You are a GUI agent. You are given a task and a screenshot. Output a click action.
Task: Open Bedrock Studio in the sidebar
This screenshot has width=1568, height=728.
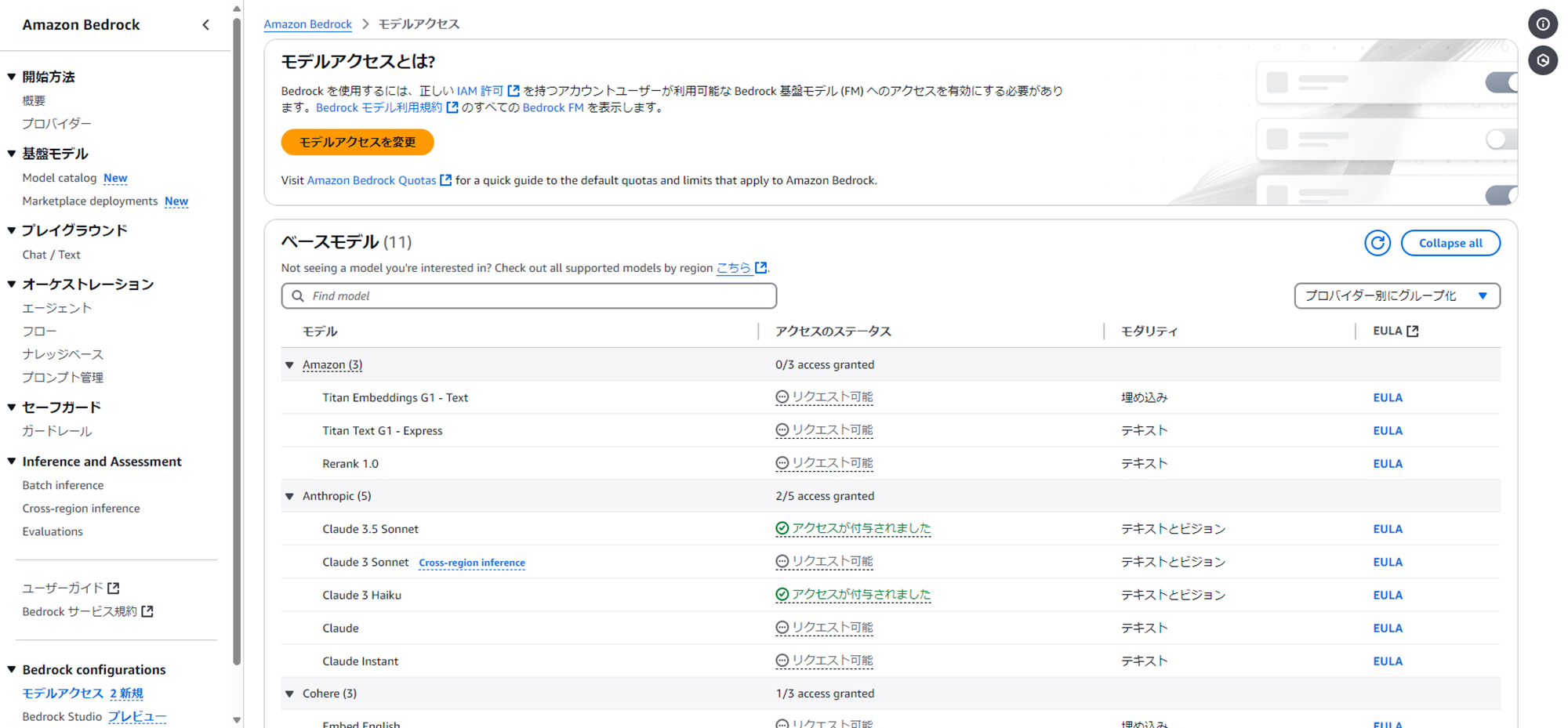coord(62,717)
